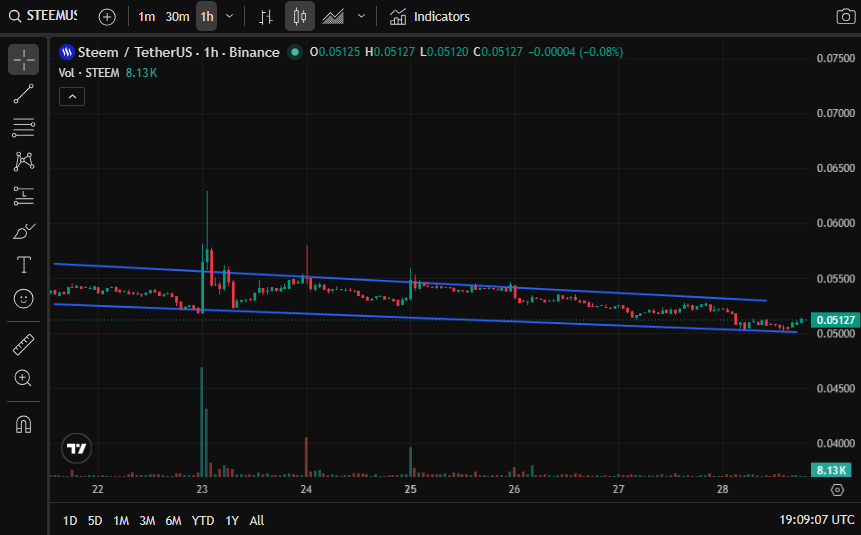Select the zoom in tool
Screen dimensions: 861x535
24,378
